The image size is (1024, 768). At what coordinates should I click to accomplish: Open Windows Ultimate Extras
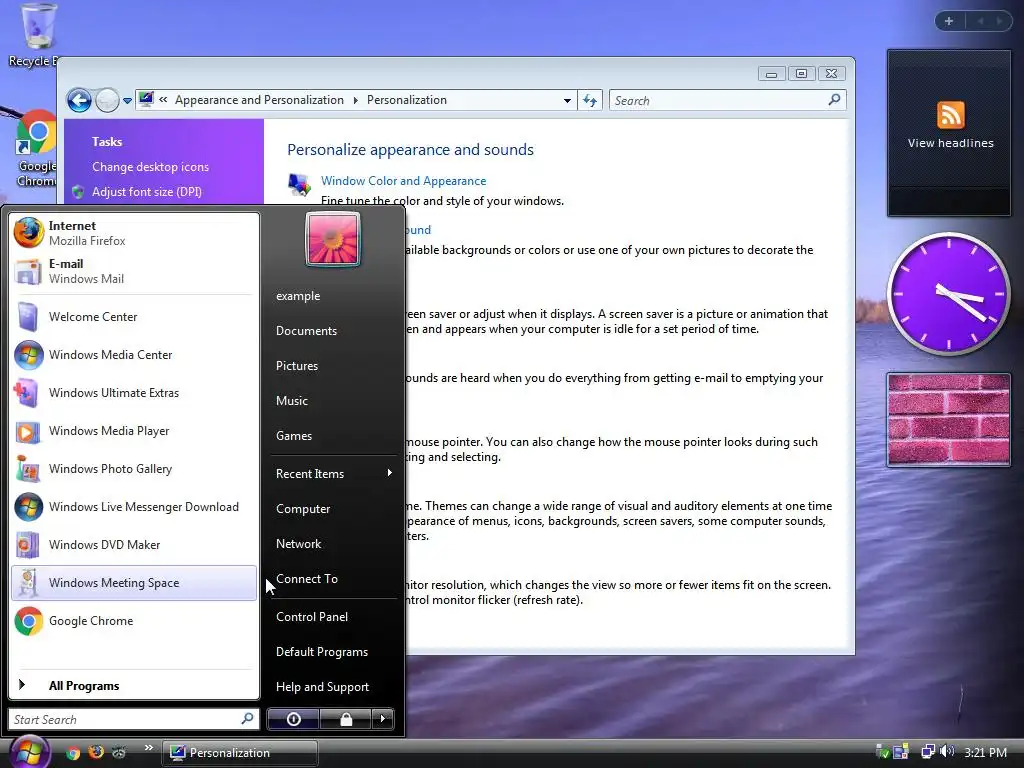[x=134, y=392]
